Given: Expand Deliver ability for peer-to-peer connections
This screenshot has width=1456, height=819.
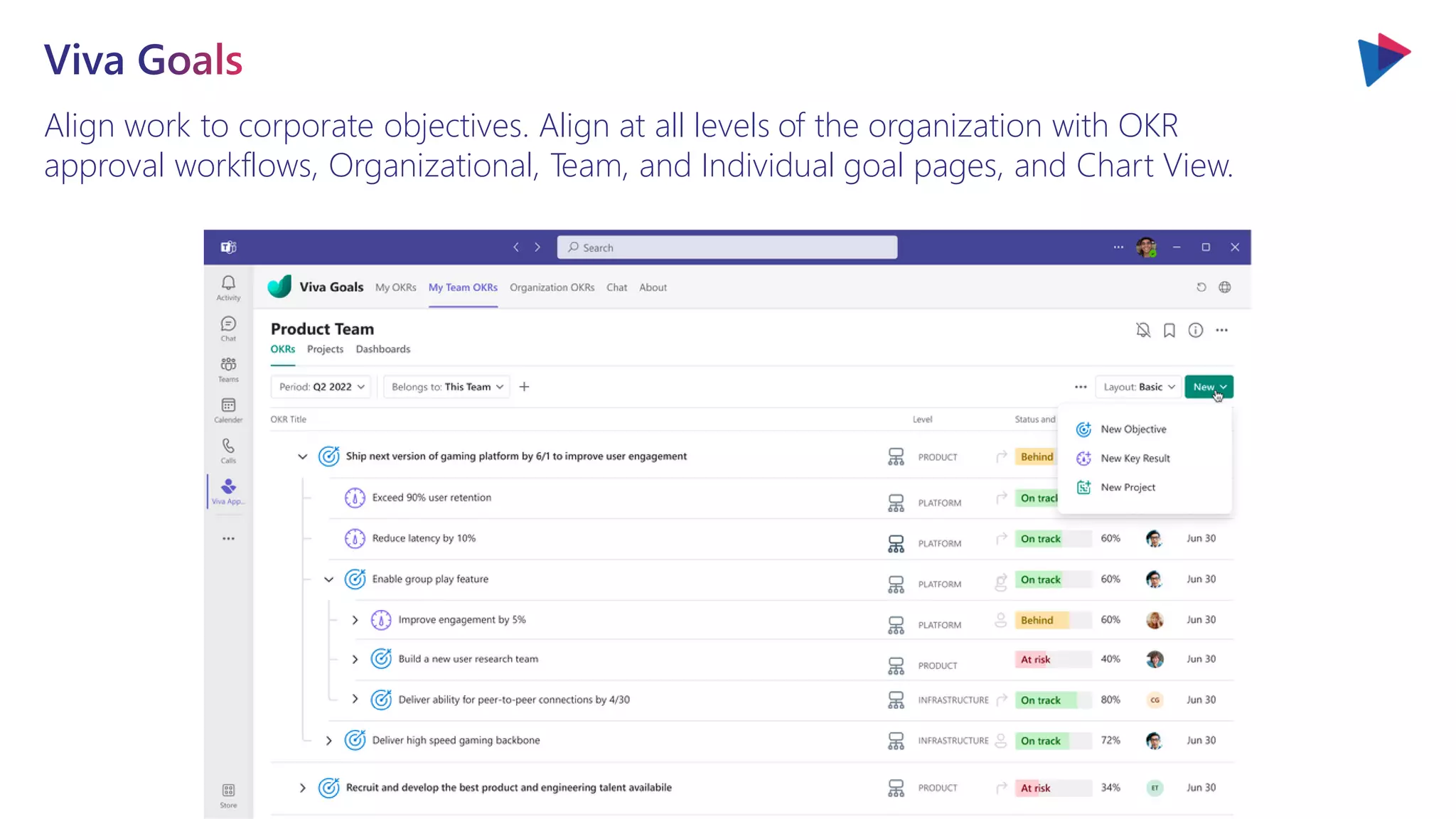Looking at the screenshot, I should [x=355, y=700].
